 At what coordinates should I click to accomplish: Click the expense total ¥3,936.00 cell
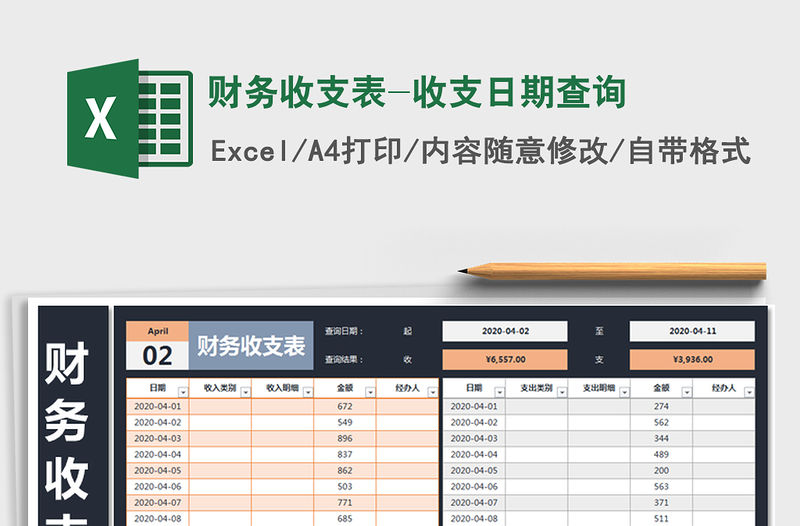(x=691, y=360)
